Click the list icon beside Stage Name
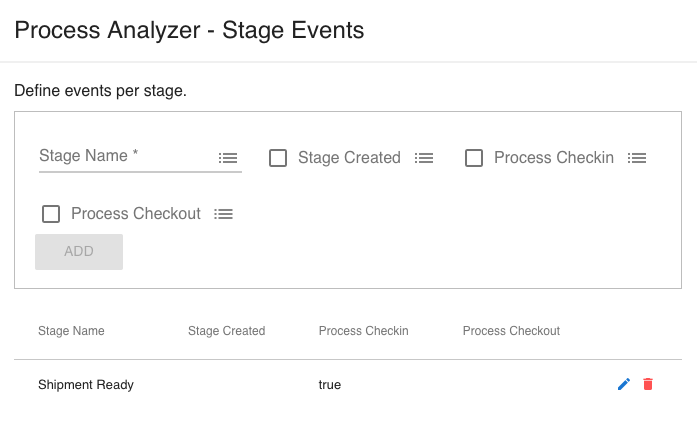 pyautogui.click(x=228, y=158)
